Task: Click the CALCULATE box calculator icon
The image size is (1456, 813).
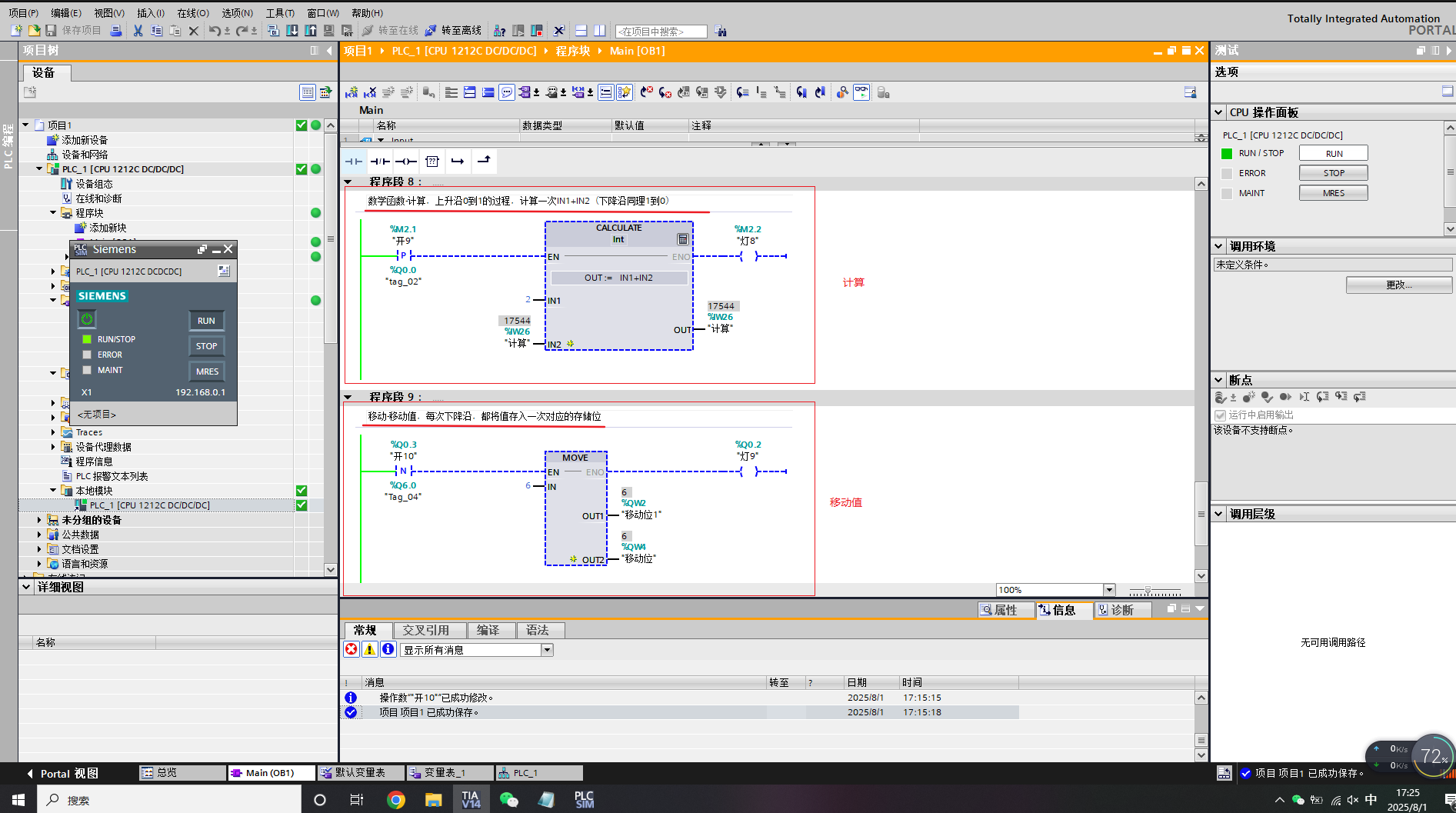Action: (682, 239)
